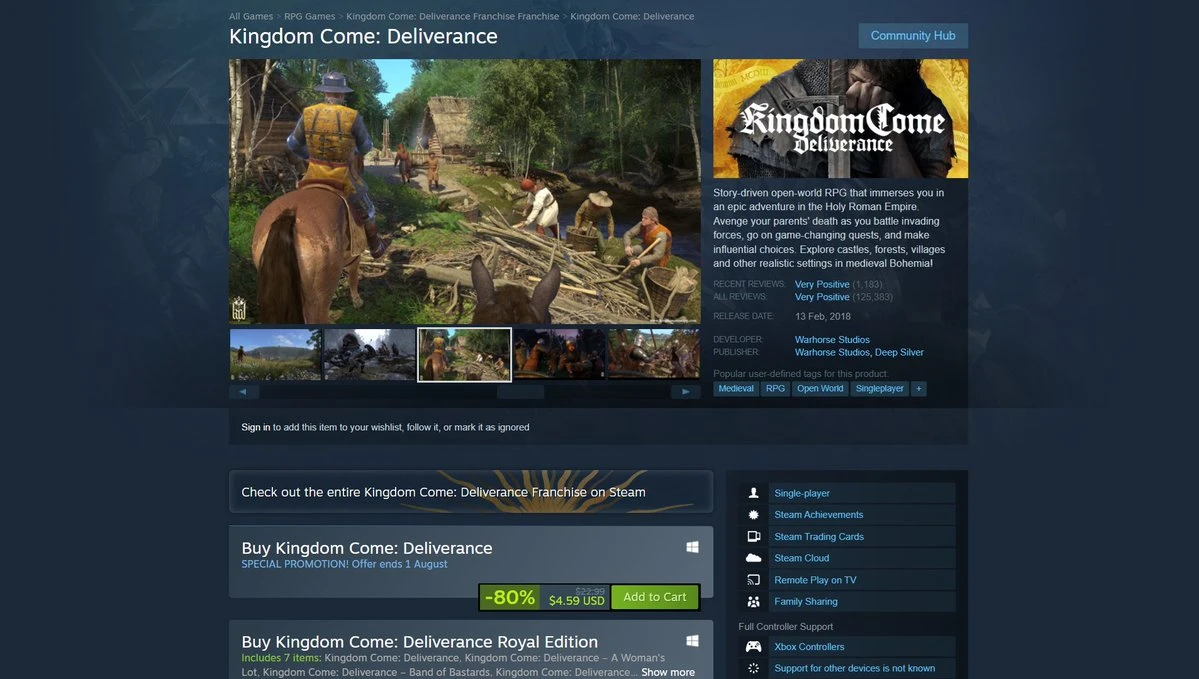Go to RPG Games breadcrumb
1199x679 pixels.
[310, 16]
